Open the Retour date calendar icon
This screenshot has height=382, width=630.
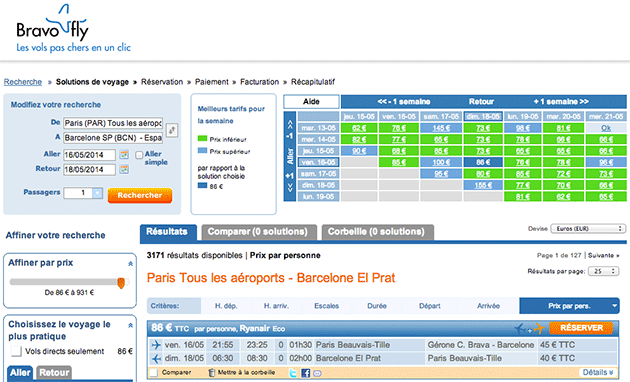tap(124, 169)
